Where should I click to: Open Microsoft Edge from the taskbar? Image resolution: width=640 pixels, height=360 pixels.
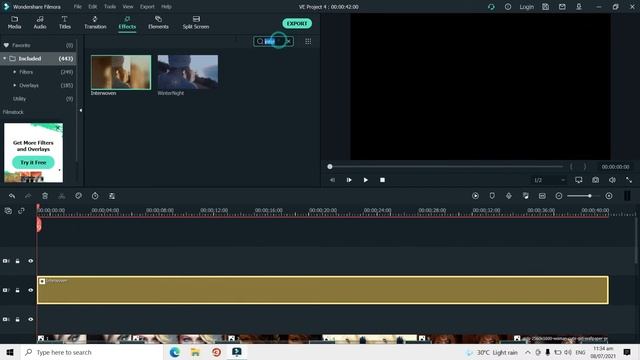click(175, 352)
